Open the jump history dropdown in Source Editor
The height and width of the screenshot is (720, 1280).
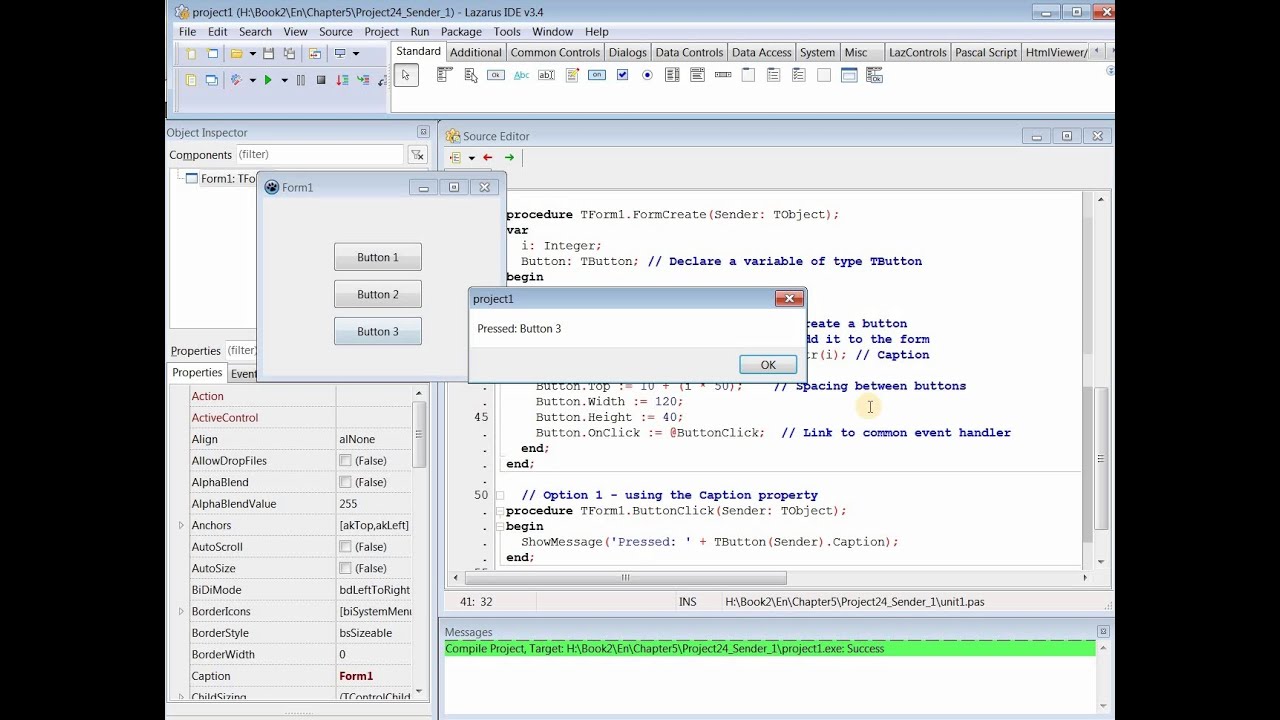click(x=471, y=158)
